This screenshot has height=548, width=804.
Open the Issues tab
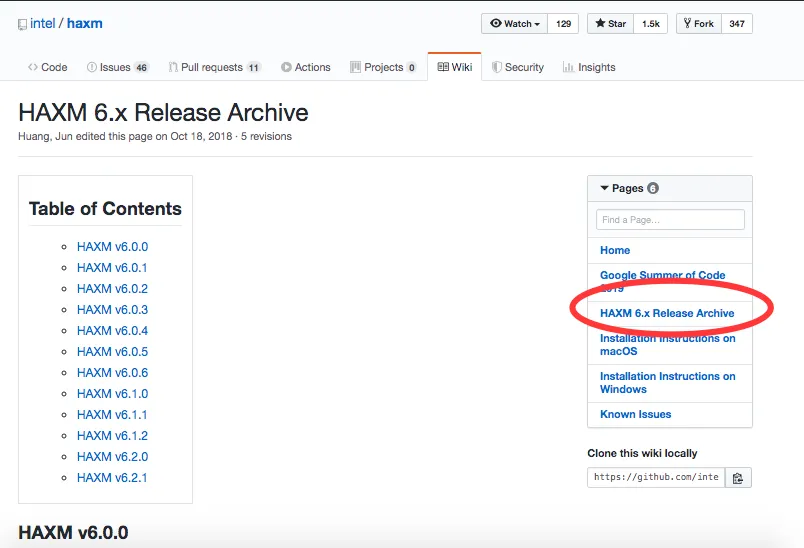(x=118, y=67)
